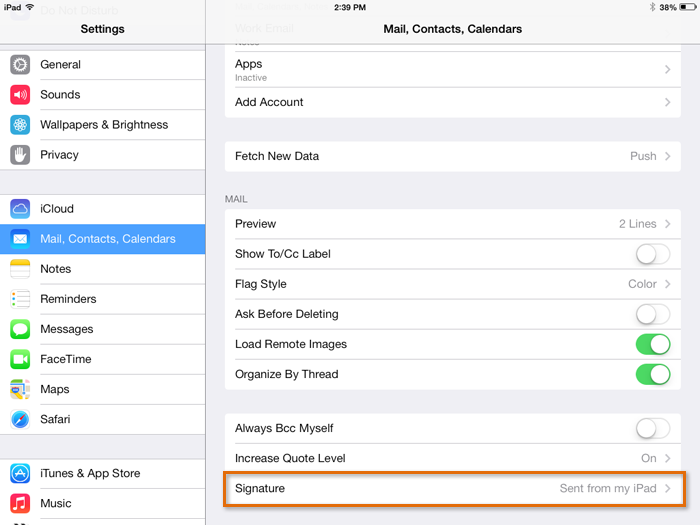This screenshot has width=700, height=525.
Task: Open Safari settings label
Action: click(x=55, y=419)
